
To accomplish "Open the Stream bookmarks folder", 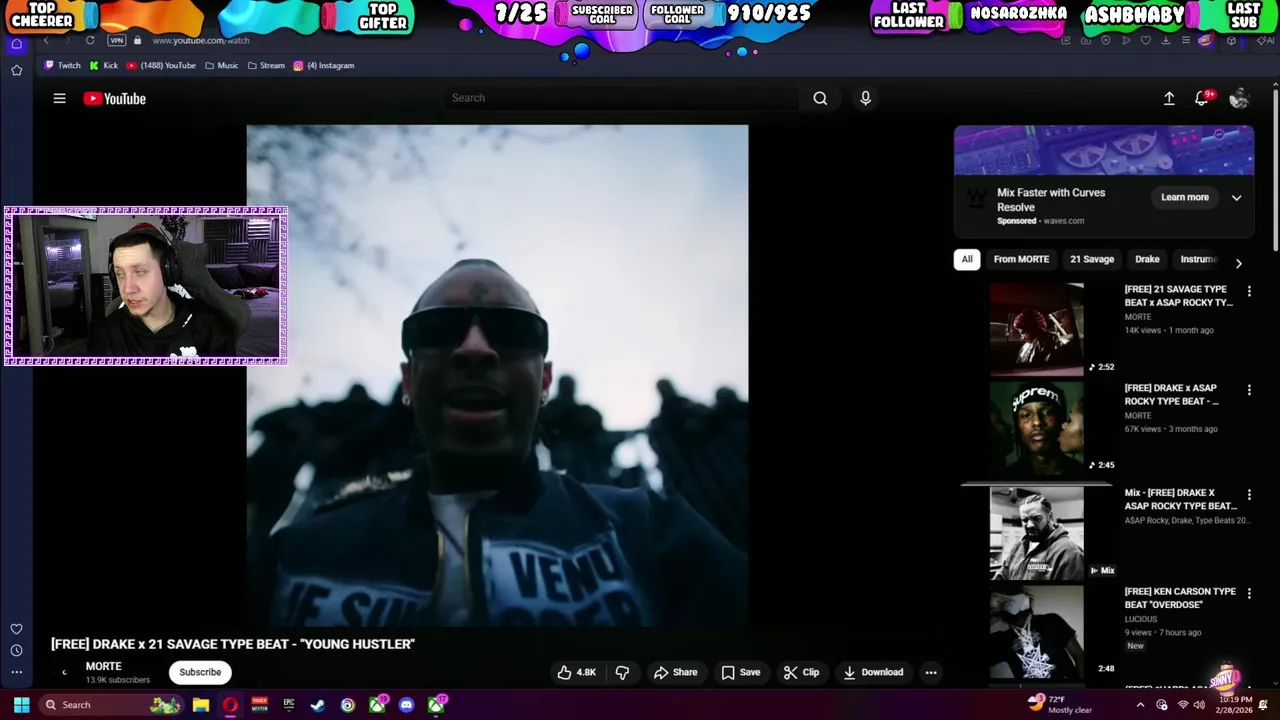I will (x=265, y=65).
